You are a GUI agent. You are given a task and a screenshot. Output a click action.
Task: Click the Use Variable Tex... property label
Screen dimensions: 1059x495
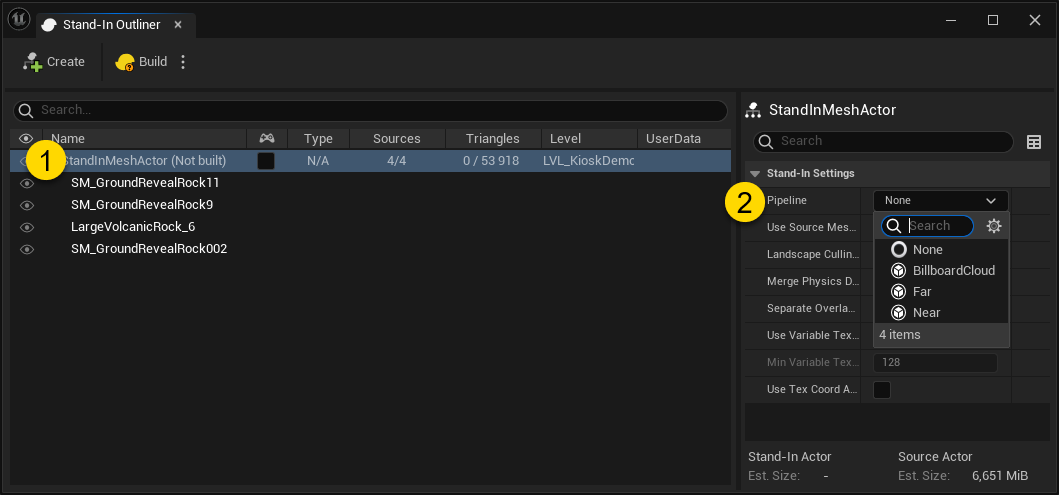(x=813, y=336)
